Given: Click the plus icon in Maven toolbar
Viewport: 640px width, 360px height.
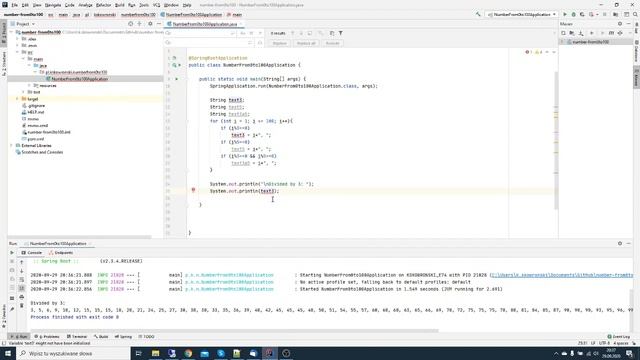Looking at the screenshot, I should tap(591, 33).
